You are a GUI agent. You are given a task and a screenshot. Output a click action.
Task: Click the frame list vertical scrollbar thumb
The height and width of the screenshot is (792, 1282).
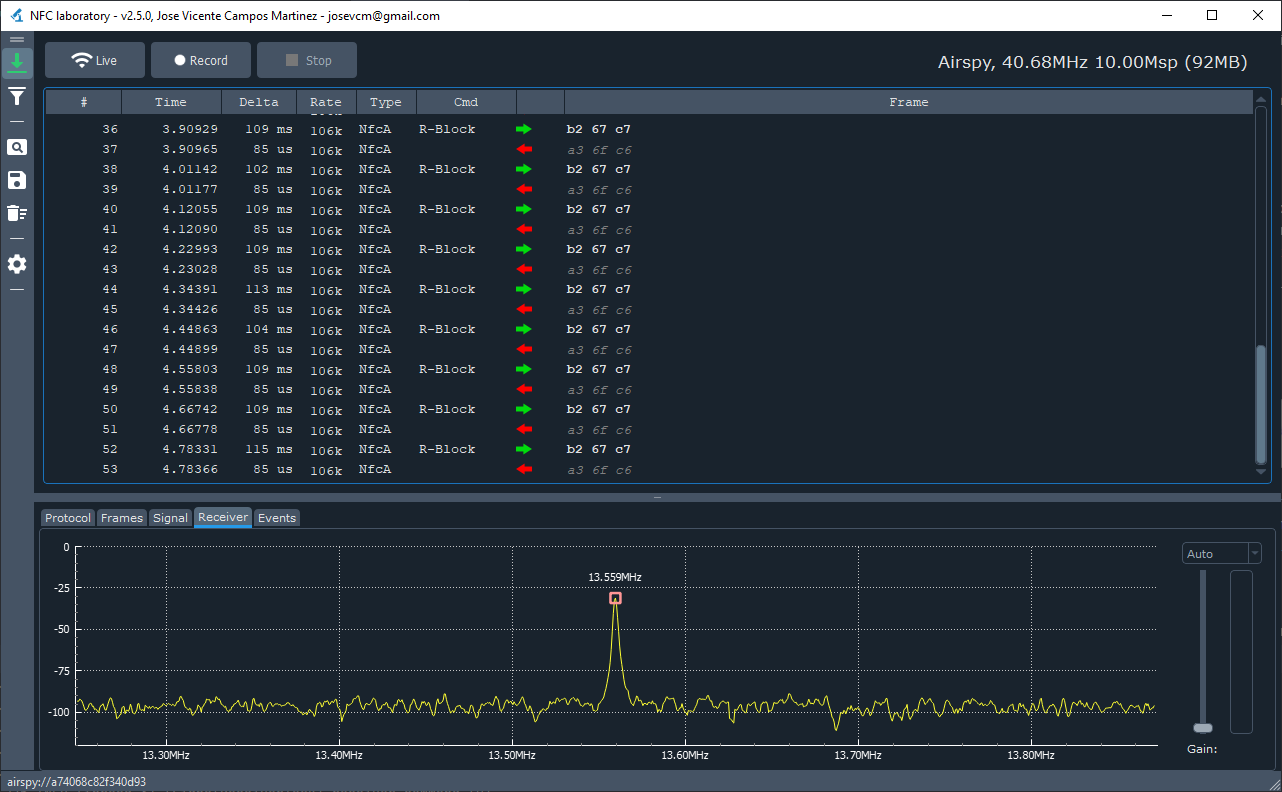click(x=1261, y=404)
